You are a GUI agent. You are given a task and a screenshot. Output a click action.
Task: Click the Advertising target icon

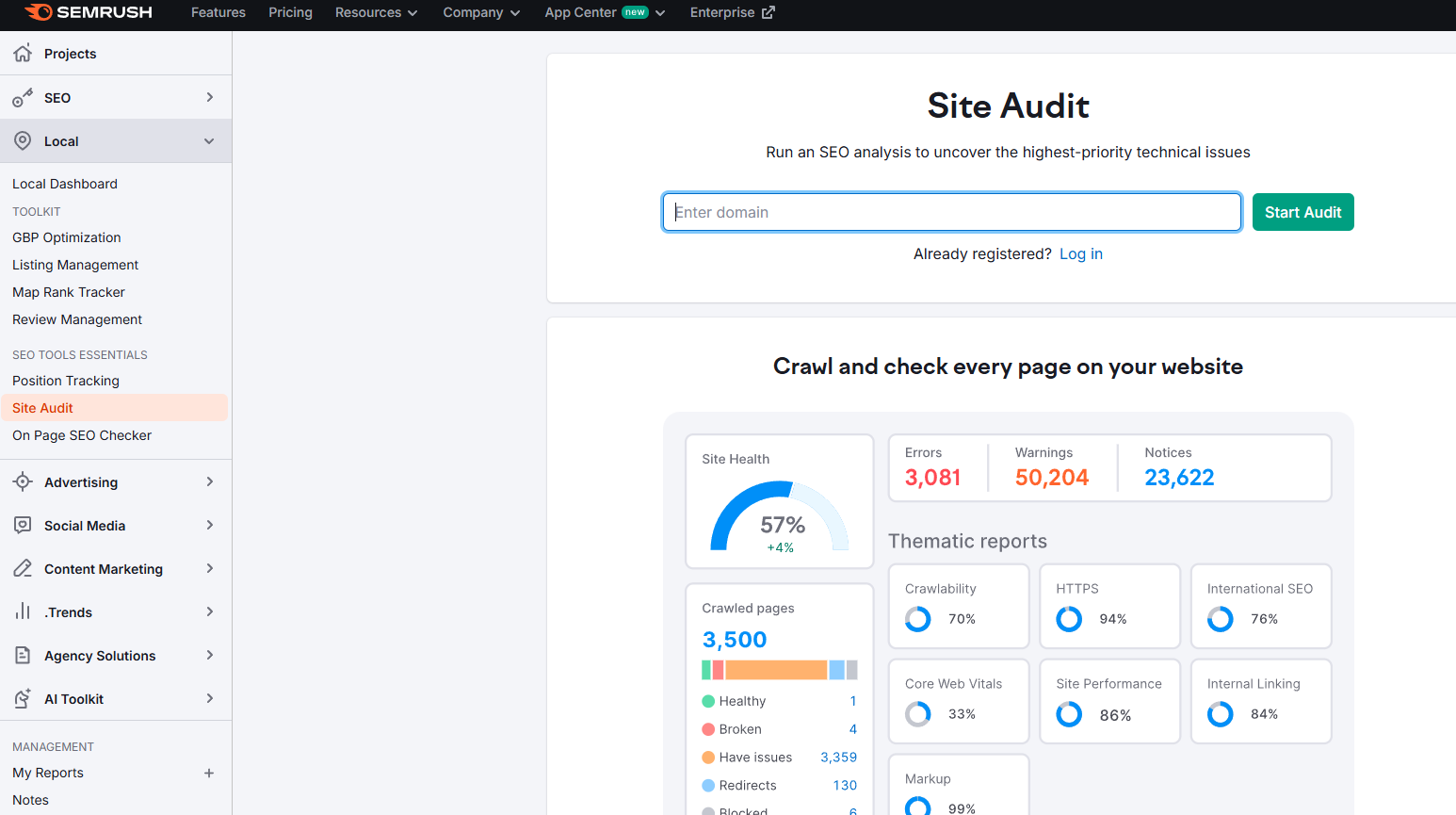pyautogui.click(x=23, y=481)
